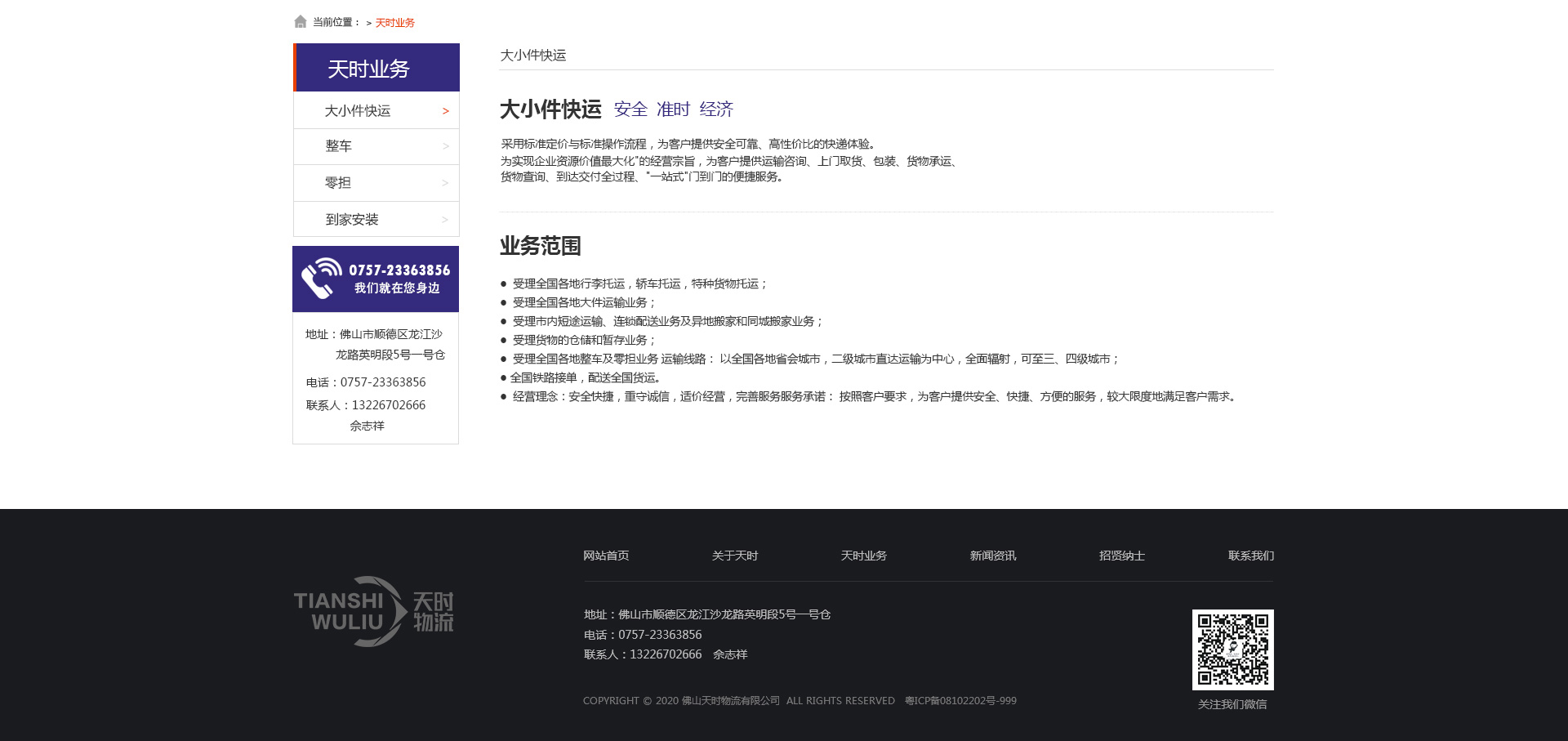The image size is (1568, 741).
Task: Go to 到家安装 in the sidebar
Action: pyautogui.click(x=352, y=220)
